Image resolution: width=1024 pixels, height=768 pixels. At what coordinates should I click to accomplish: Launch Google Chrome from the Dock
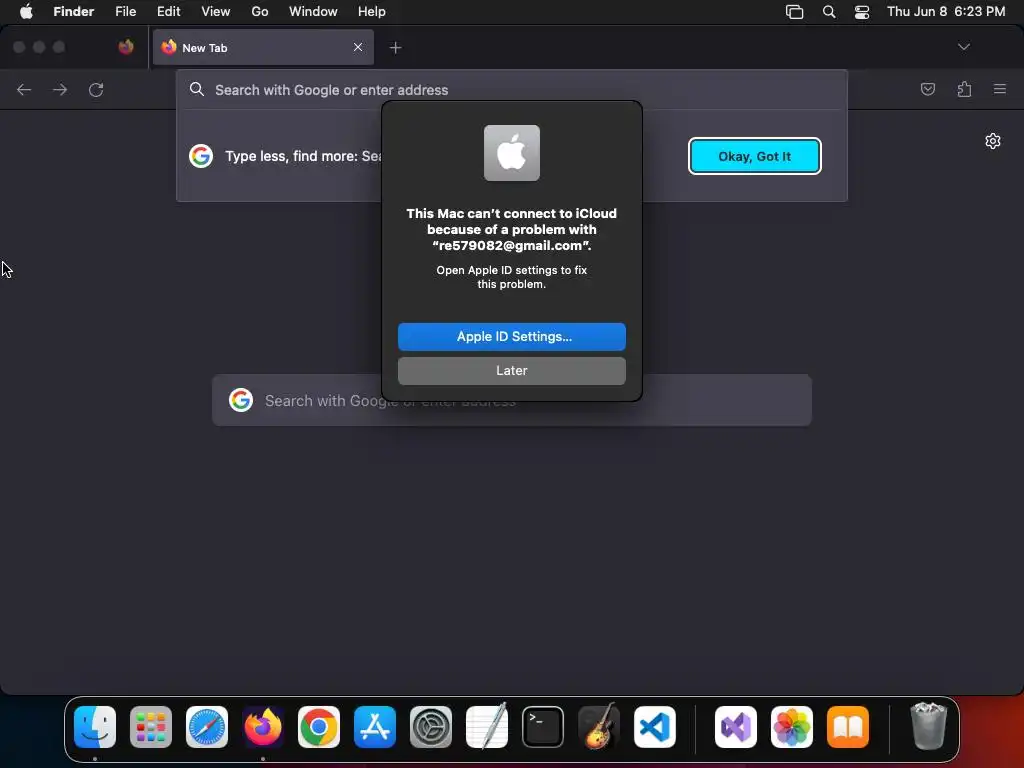[319, 727]
